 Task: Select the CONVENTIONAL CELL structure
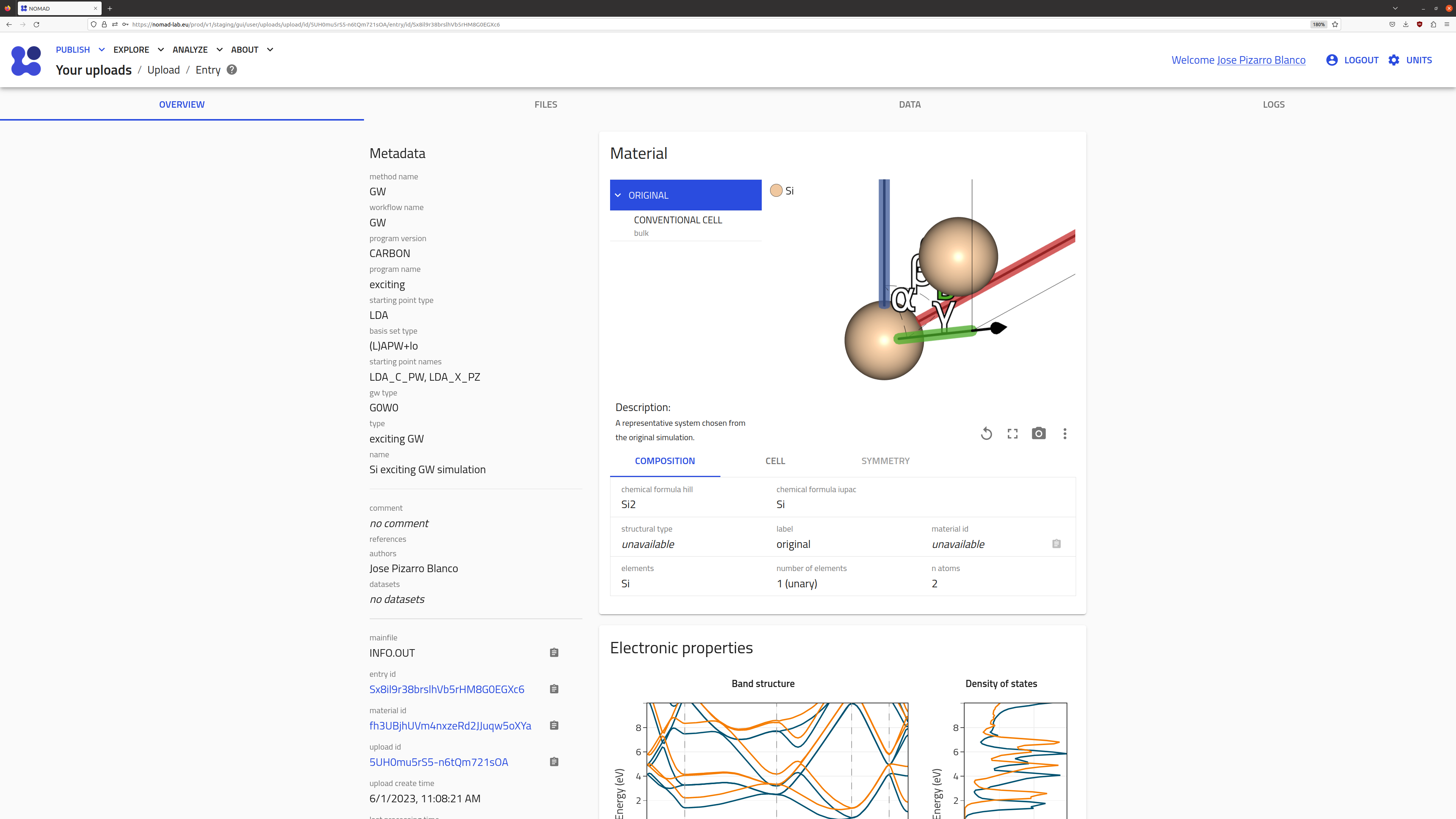686,226
